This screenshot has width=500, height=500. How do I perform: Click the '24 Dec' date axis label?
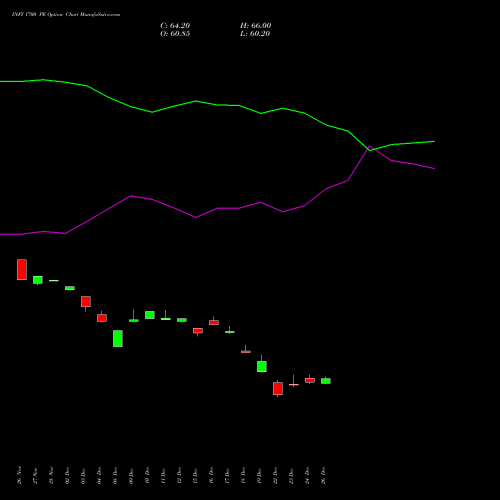[x=307, y=475]
